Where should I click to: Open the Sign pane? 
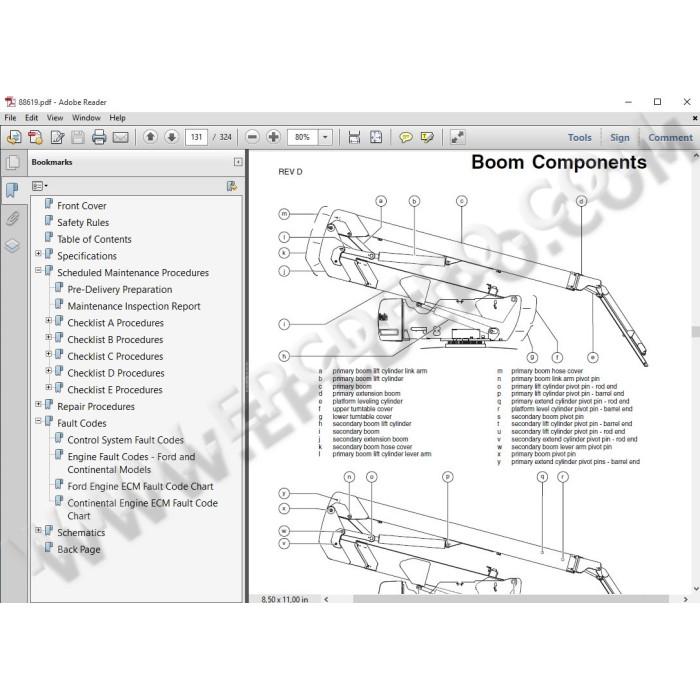pyautogui.click(x=620, y=138)
